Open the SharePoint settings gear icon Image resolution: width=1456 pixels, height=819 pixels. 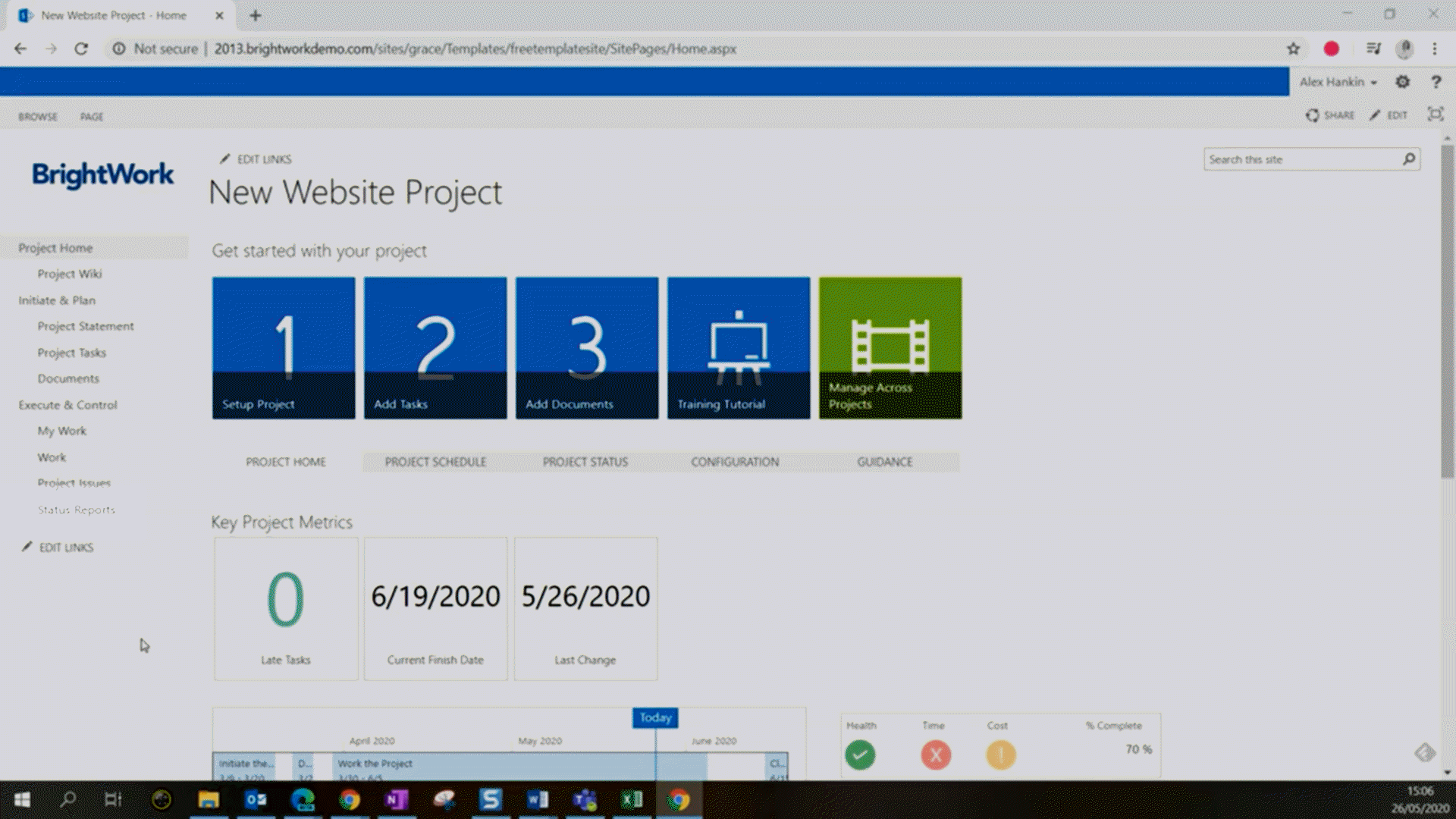1402,82
